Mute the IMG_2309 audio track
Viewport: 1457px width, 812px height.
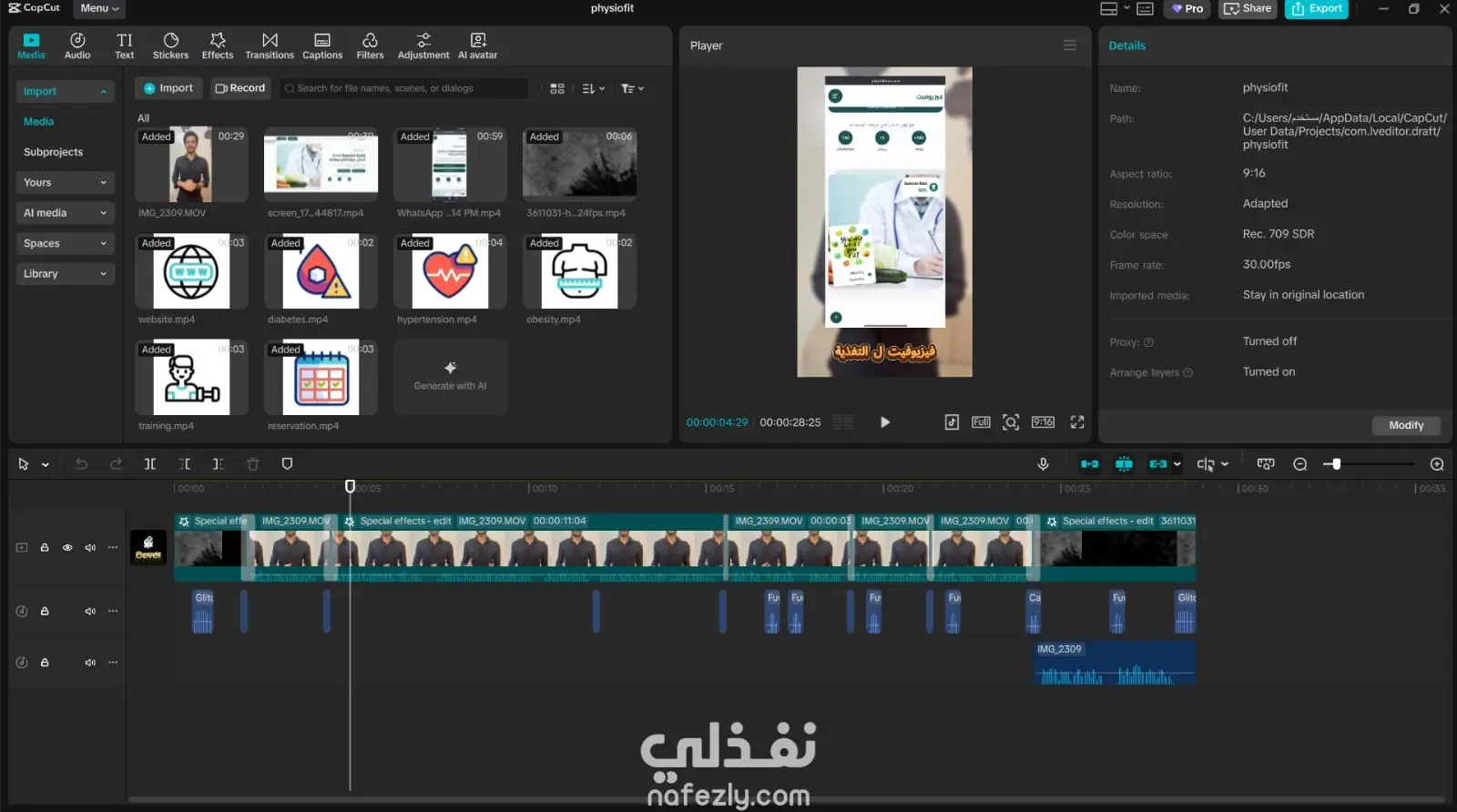click(90, 663)
